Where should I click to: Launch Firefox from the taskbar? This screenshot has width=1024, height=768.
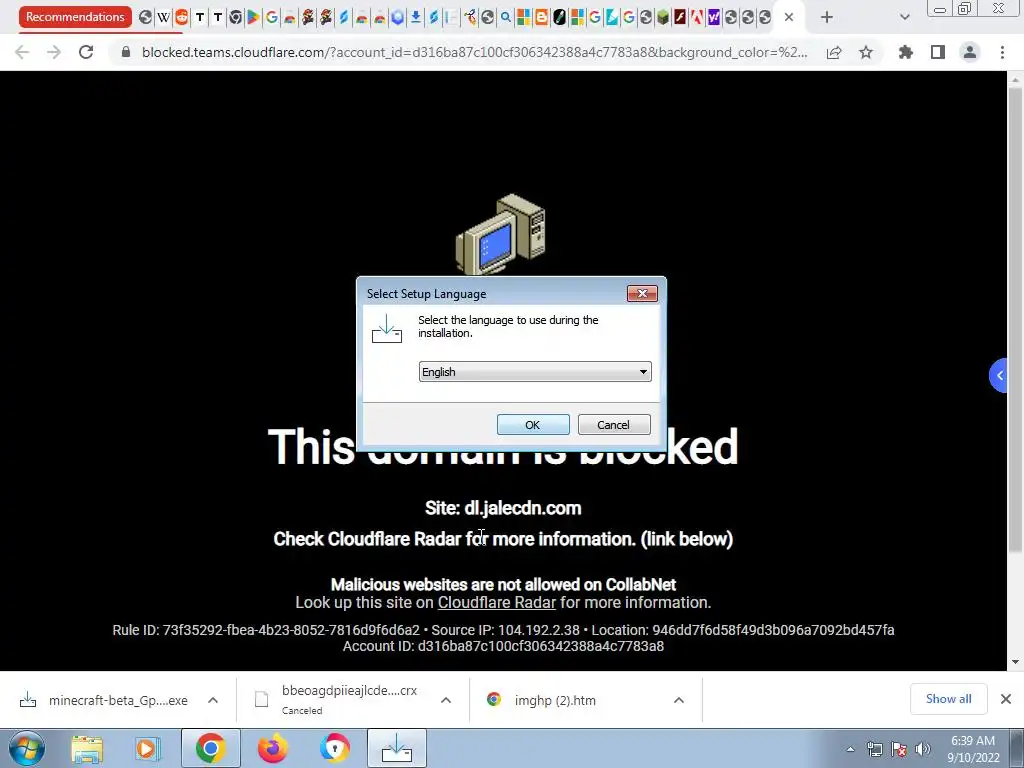click(272, 748)
